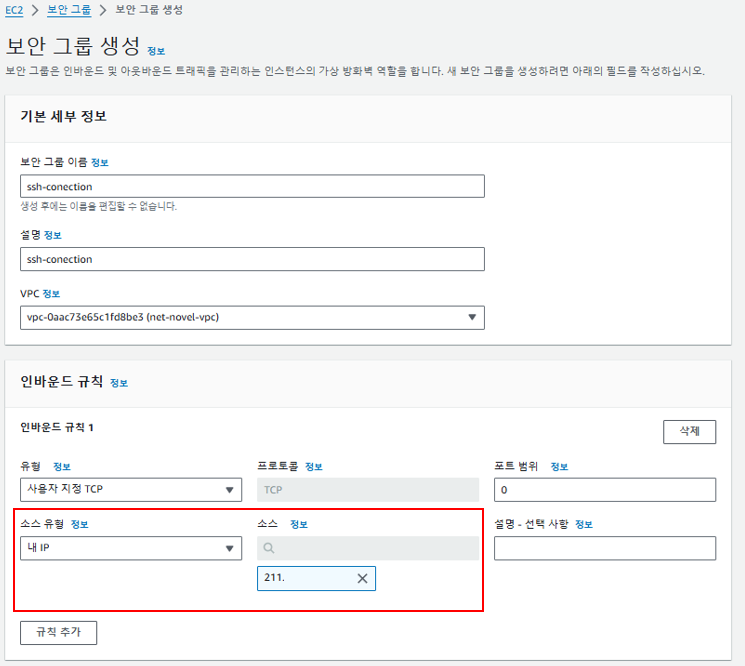Open 정보 link beside 소스 유형 label
Image resolution: width=745 pixels, height=666 pixels.
(79, 524)
